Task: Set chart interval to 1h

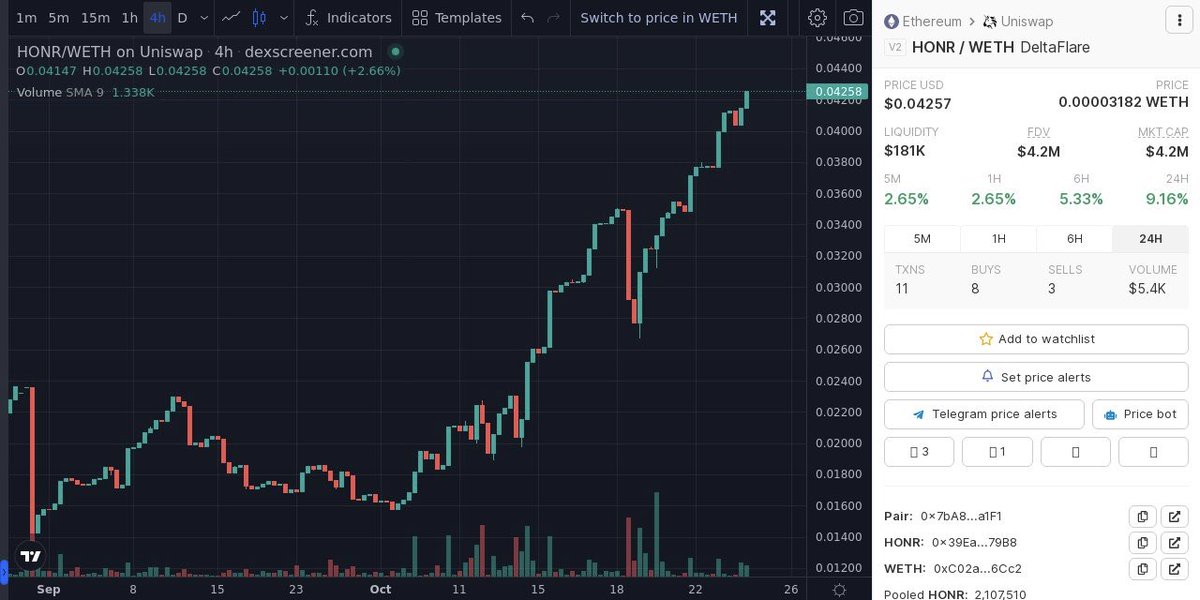Action: (x=129, y=17)
